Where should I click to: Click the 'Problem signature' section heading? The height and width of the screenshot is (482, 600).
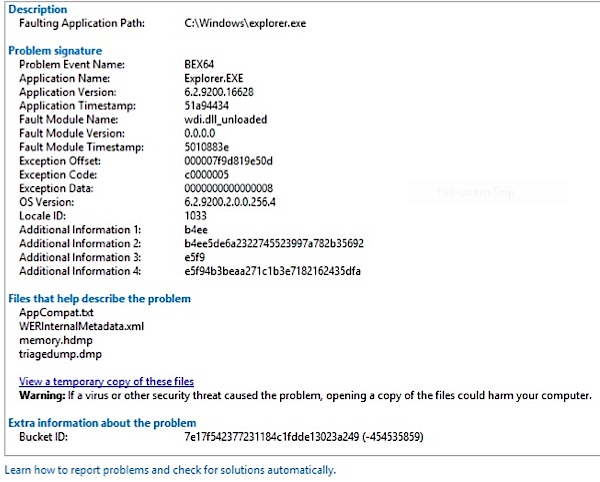(55, 50)
